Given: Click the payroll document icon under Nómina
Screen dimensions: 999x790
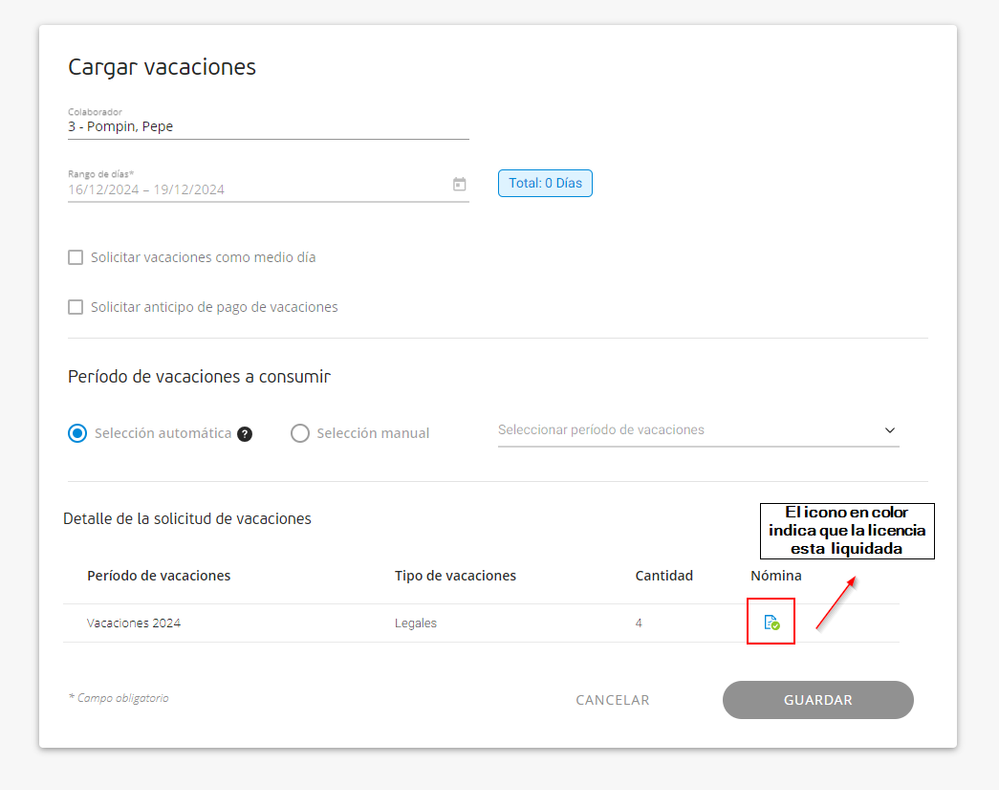Looking at the screenshot, I should [x=771, y=622].
